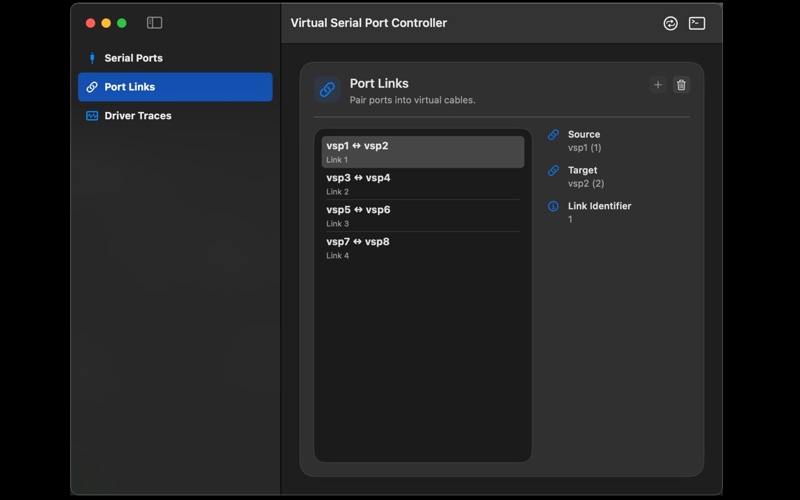Select the vsp5 ↔ vsp6 link row

click(422, 216)
